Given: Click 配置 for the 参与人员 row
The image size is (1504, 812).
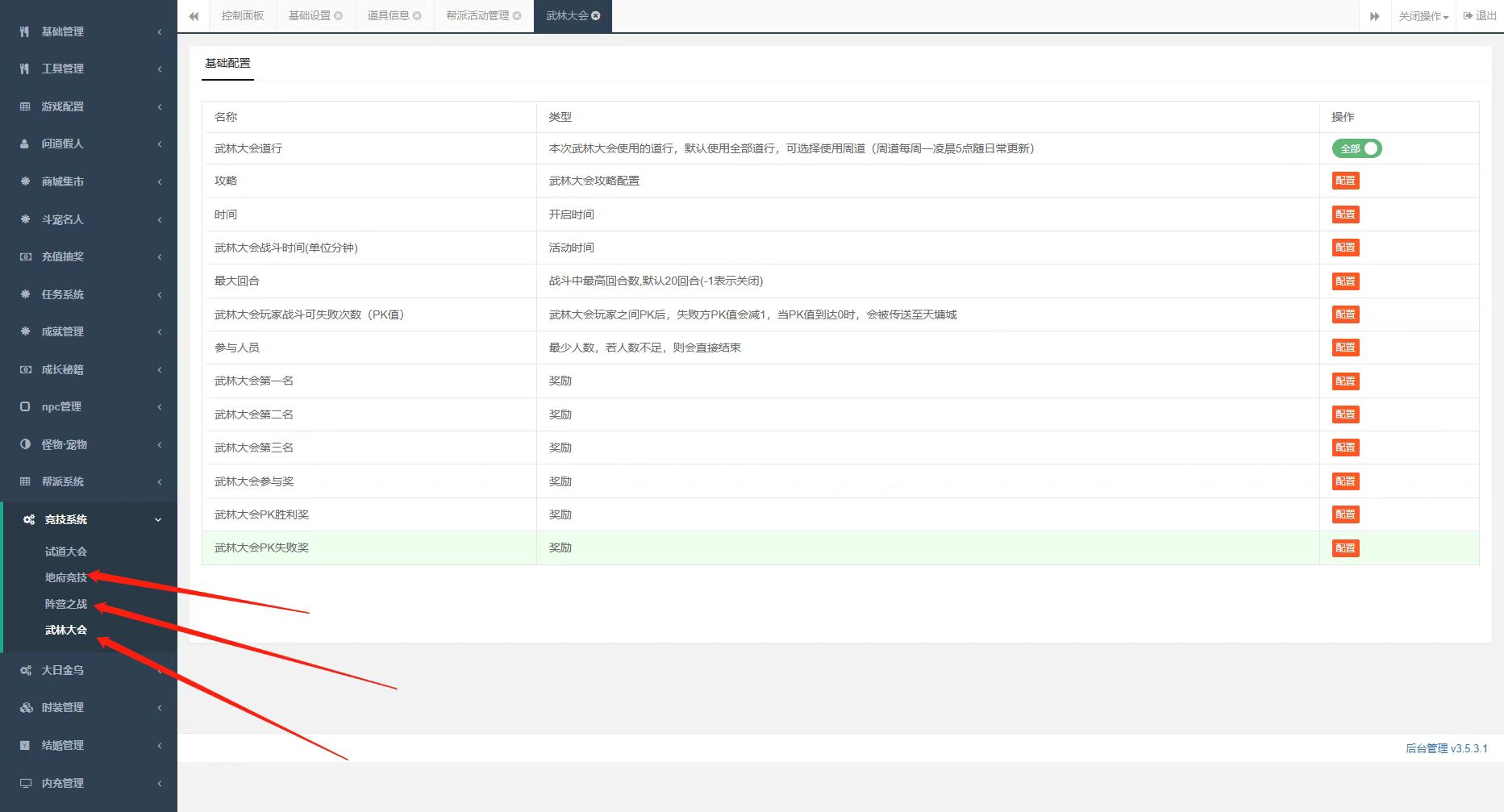Looking at the screenshot, I should pos(1345,348).
